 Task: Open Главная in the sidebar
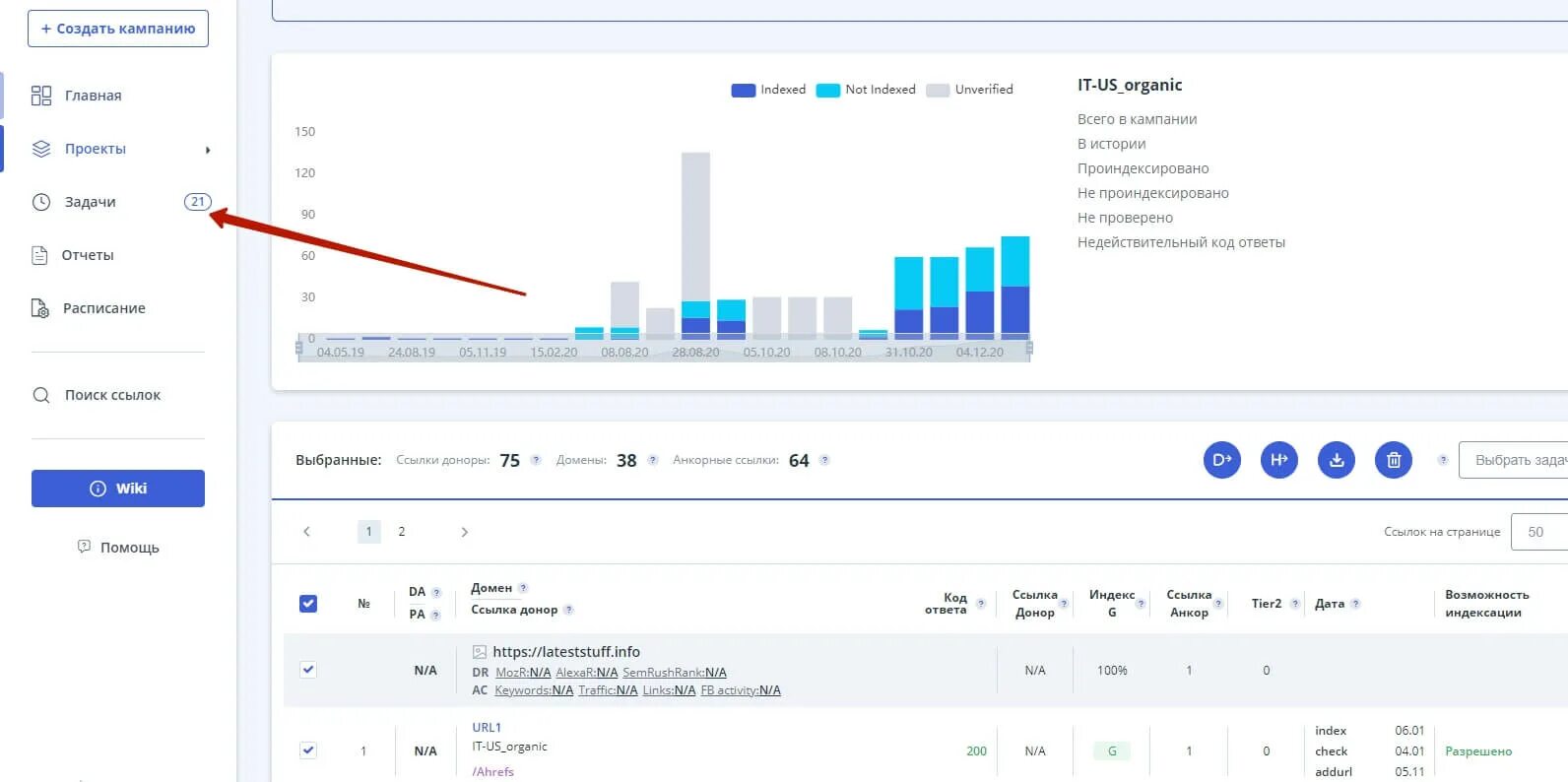point(93,96)
